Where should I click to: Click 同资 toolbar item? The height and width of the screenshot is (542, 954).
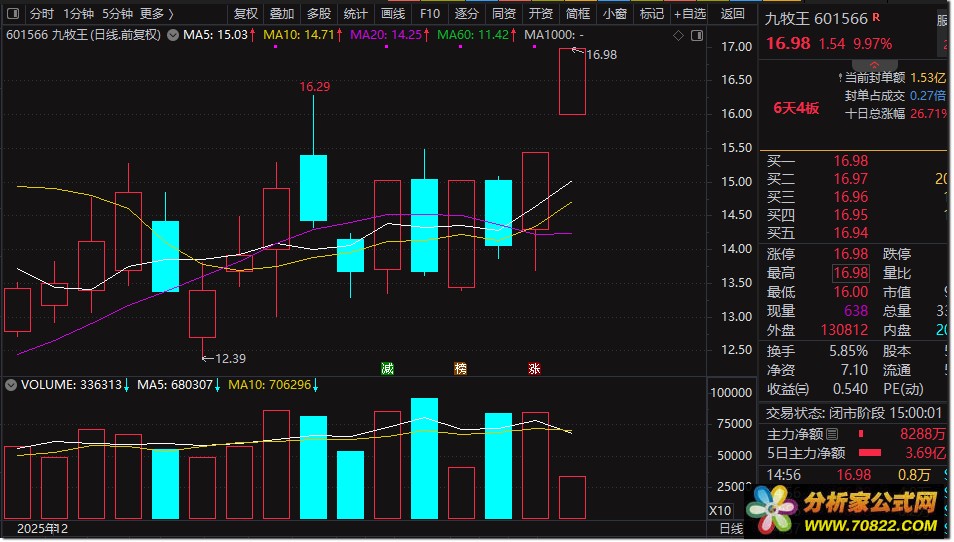pos(504,13)
